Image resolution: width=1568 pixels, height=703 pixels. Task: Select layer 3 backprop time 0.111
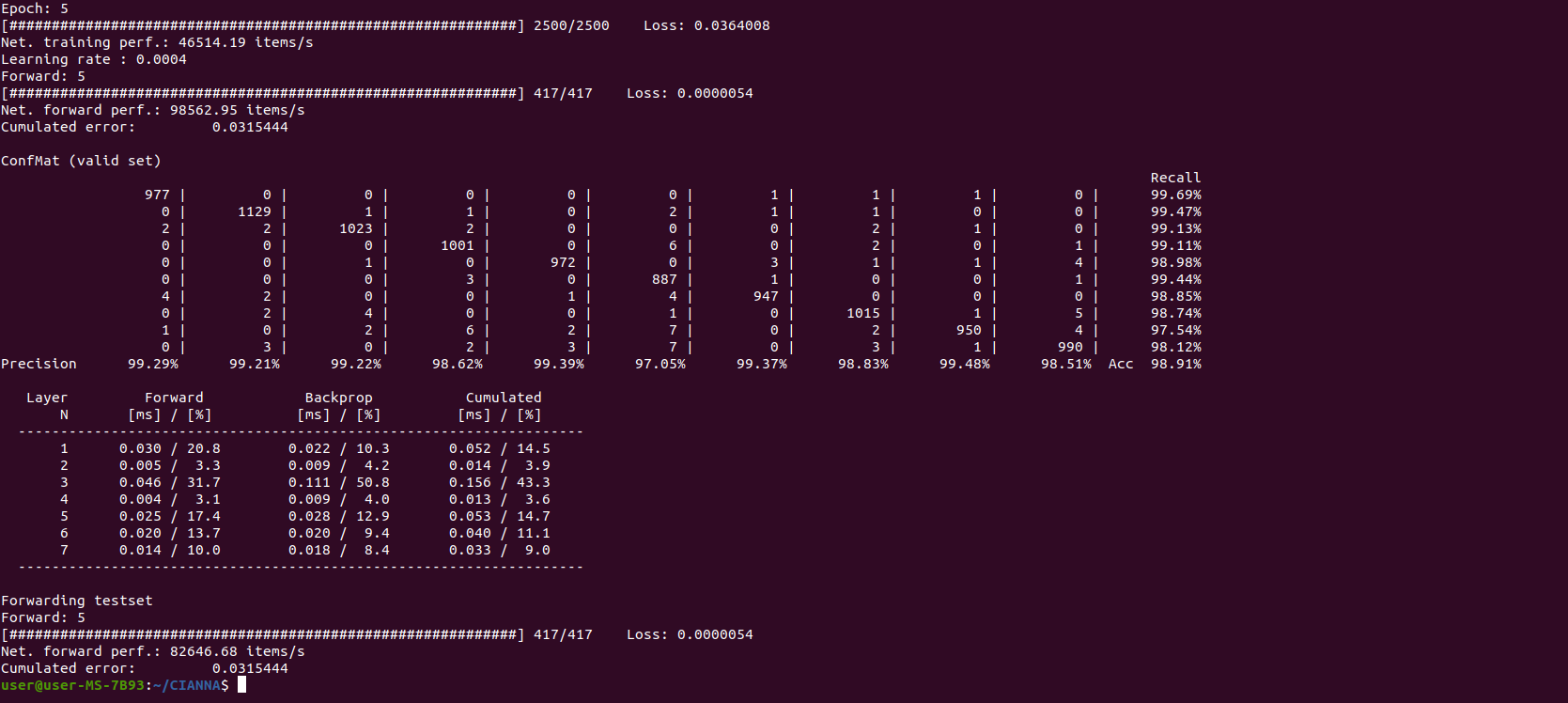click(x=309, y=482)
